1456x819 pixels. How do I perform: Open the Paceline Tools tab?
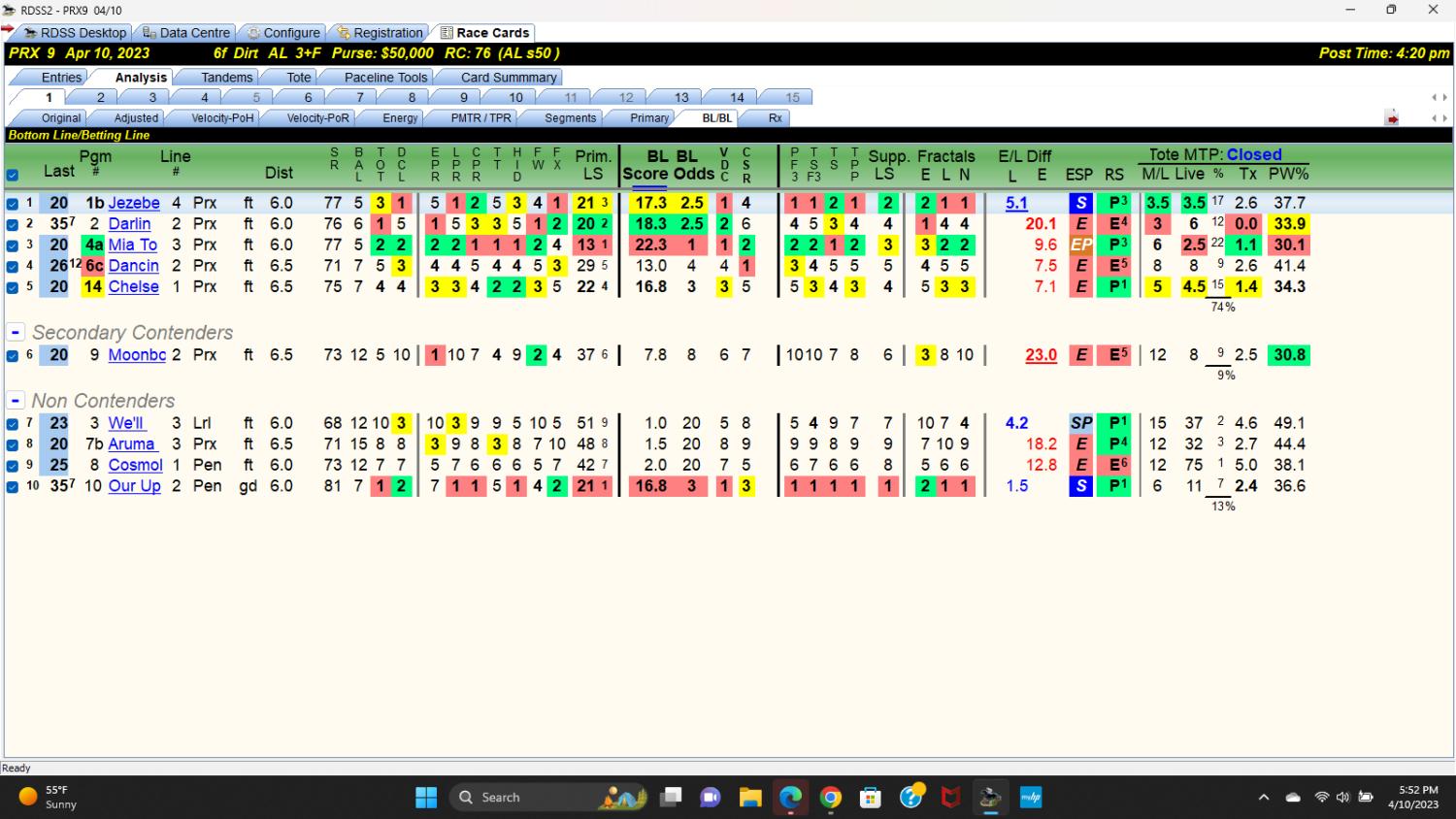[x=385, y=77]
